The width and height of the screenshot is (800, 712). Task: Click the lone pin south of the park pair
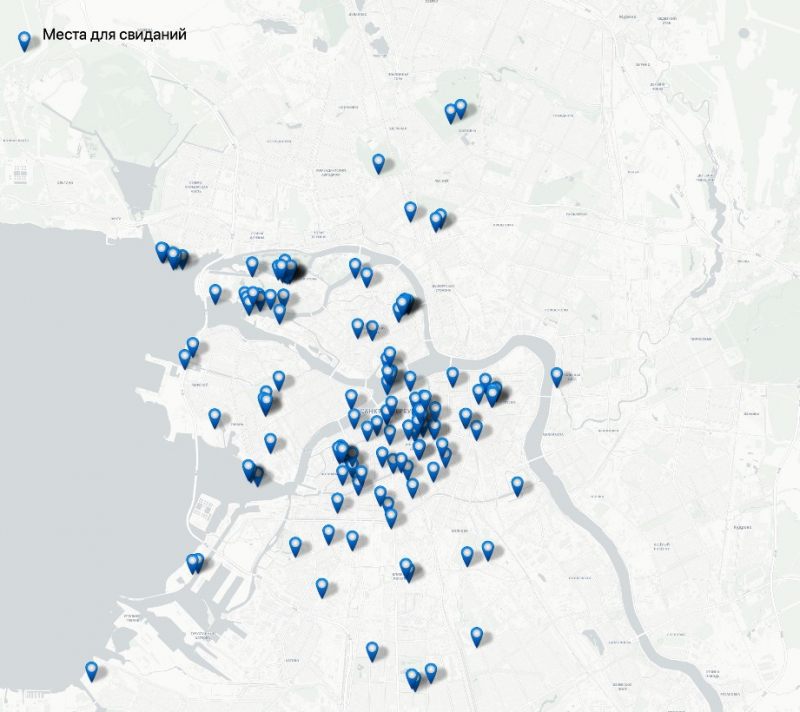379,163
